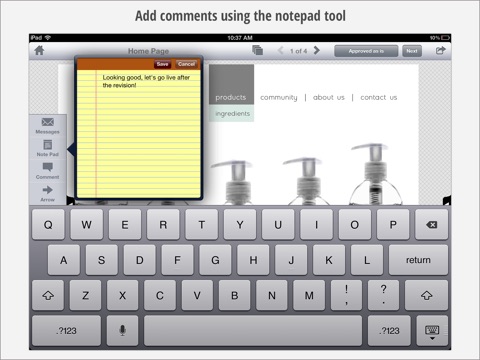Tap the Next button in the toolbar
This screenshot has width=480, height=360.
pyautogui.click(x=412, y=51)
